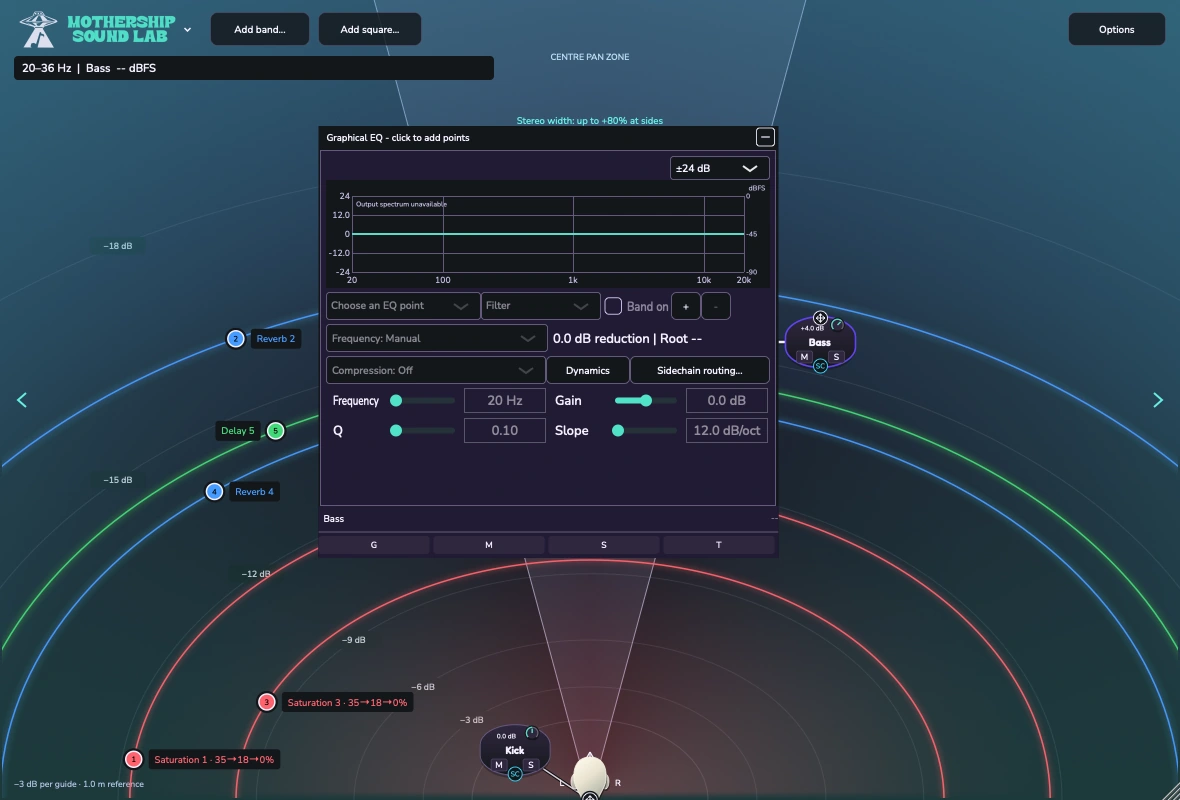Click the plus button to add EQ band

pyautogui.click(x=686, y=306)
